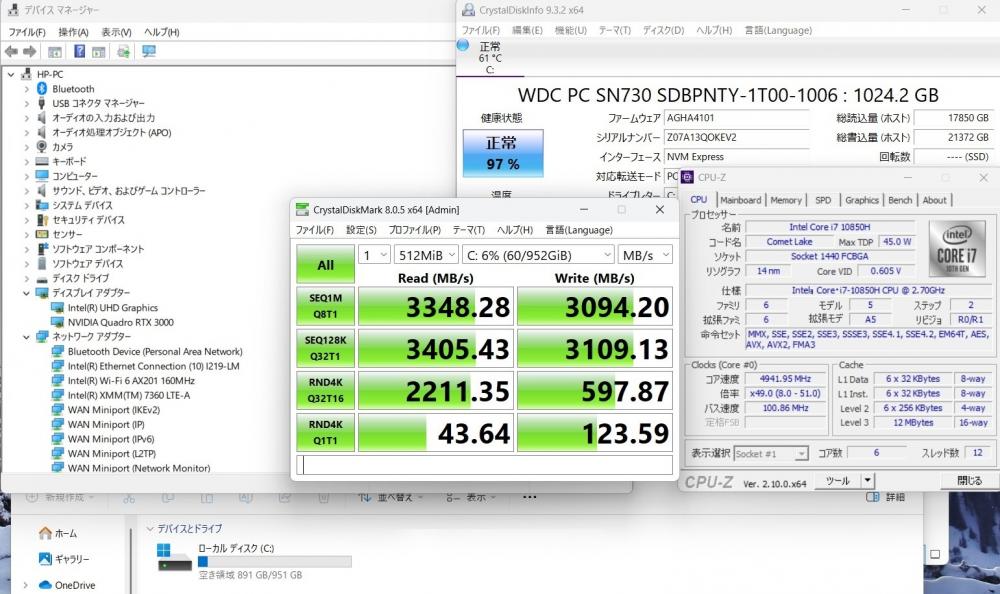Image resolution: width=1000 pixels, height=594 pixels.
Task: Click the camera device icon in Device Manager
Action: pyautogui.click(x=42, y=147)
